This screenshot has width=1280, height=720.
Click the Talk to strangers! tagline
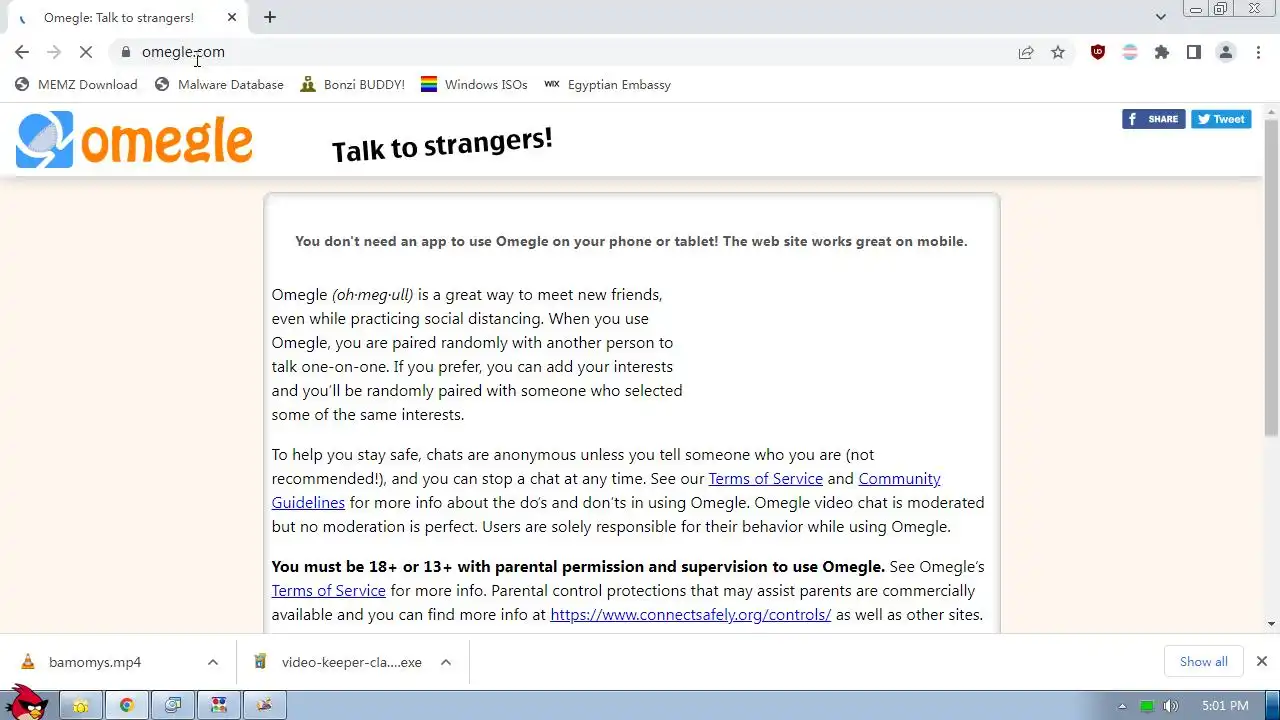click(442, 145)
